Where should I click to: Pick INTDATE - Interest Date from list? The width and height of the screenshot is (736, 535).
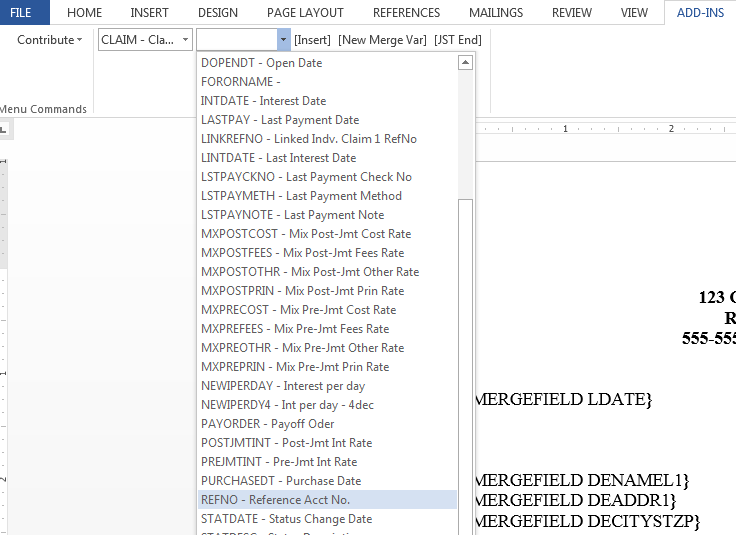(263, 101)
